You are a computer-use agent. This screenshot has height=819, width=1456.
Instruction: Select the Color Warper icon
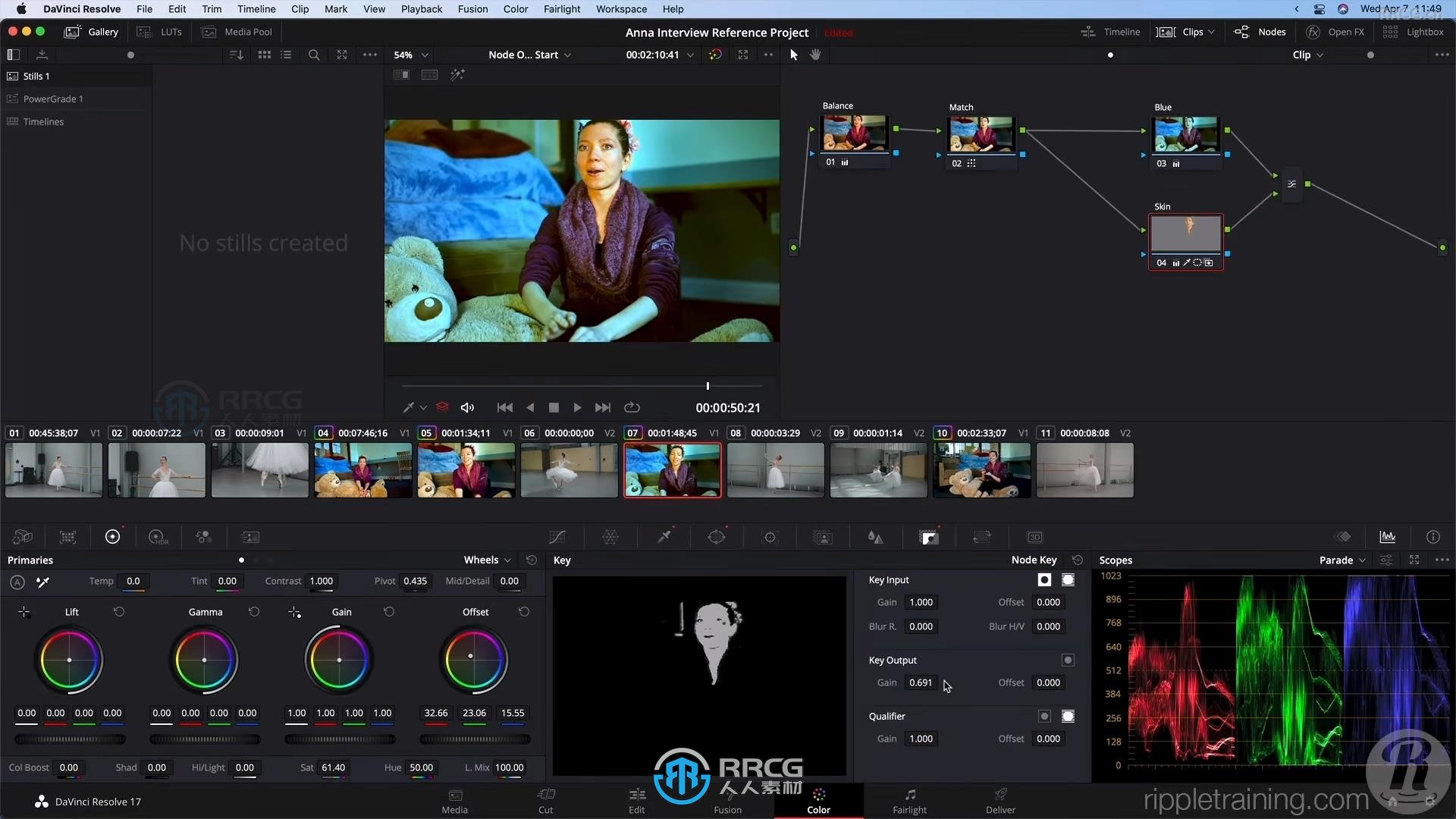(x=610, y=537)
